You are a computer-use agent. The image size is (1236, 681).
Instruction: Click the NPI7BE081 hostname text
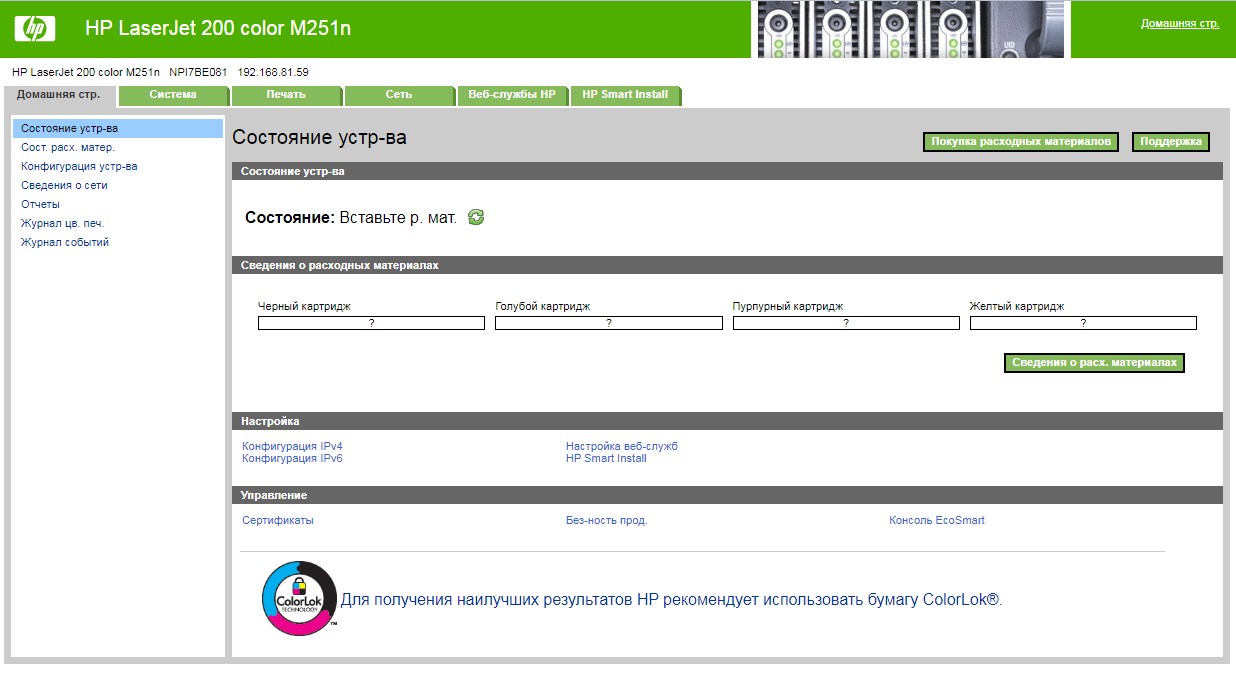(x=198, y=72)
